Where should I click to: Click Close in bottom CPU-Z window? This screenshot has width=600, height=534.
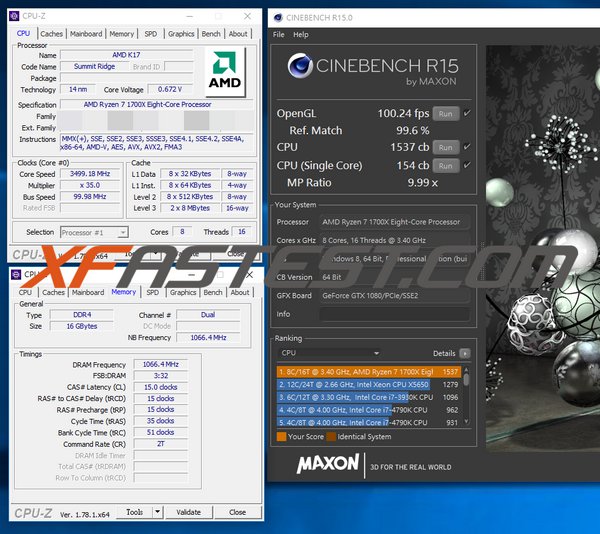(x=237, y=512)
